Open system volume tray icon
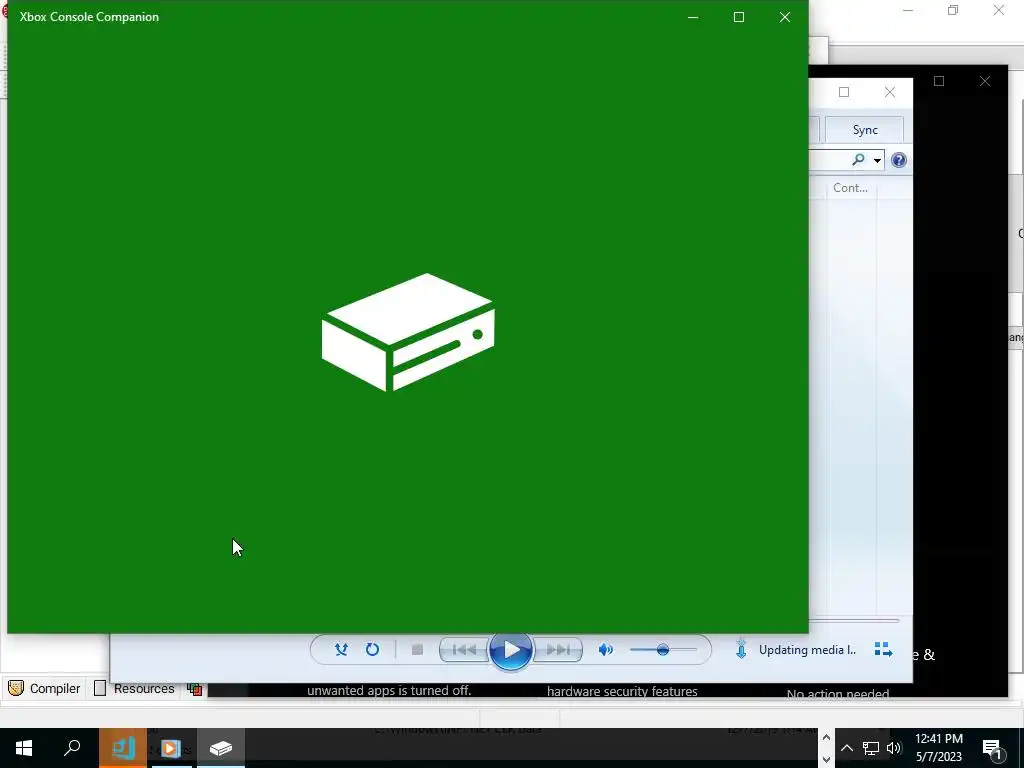 coord(894,748)
